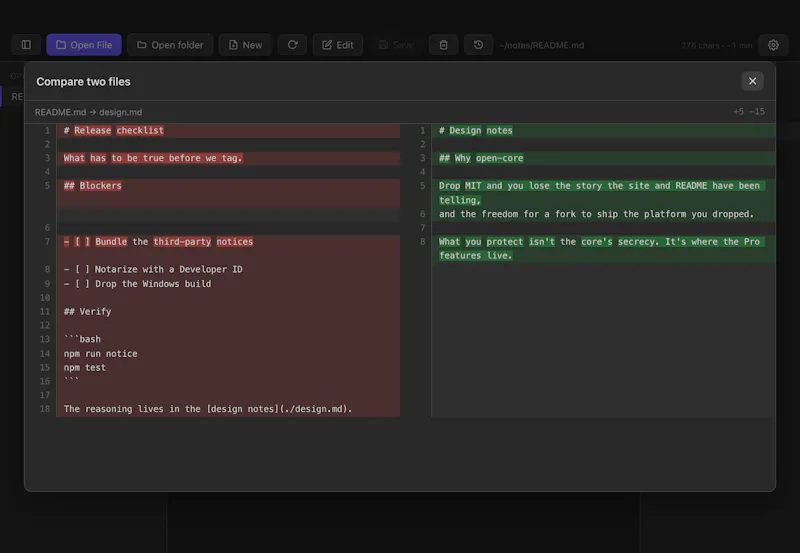Viewport: 800px width, 553px height.
Task: Click the 'Drop MIT and you lose' line
Action: point(604,193)
